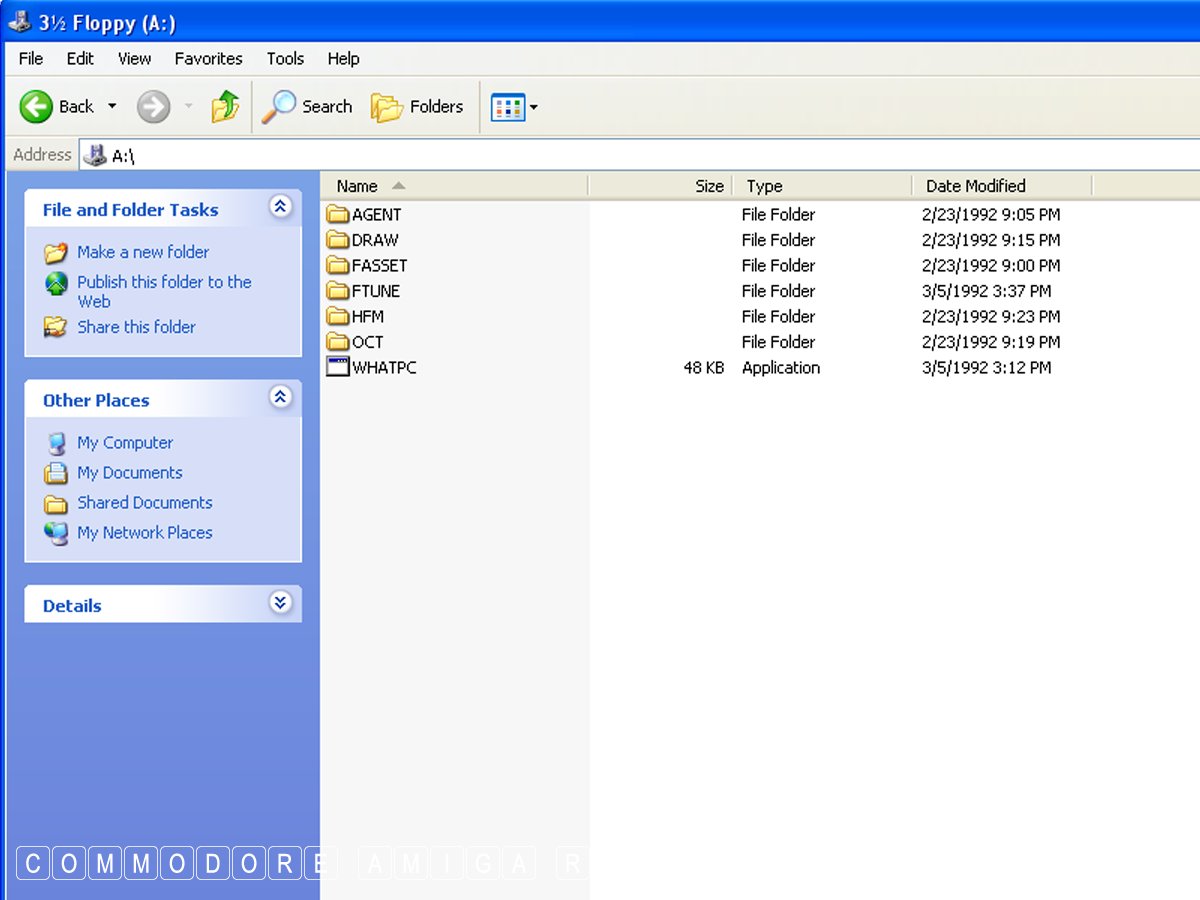Click the Views icon in the toolbar
This screenshot has height=900, width=1200.
coord(508,107)
